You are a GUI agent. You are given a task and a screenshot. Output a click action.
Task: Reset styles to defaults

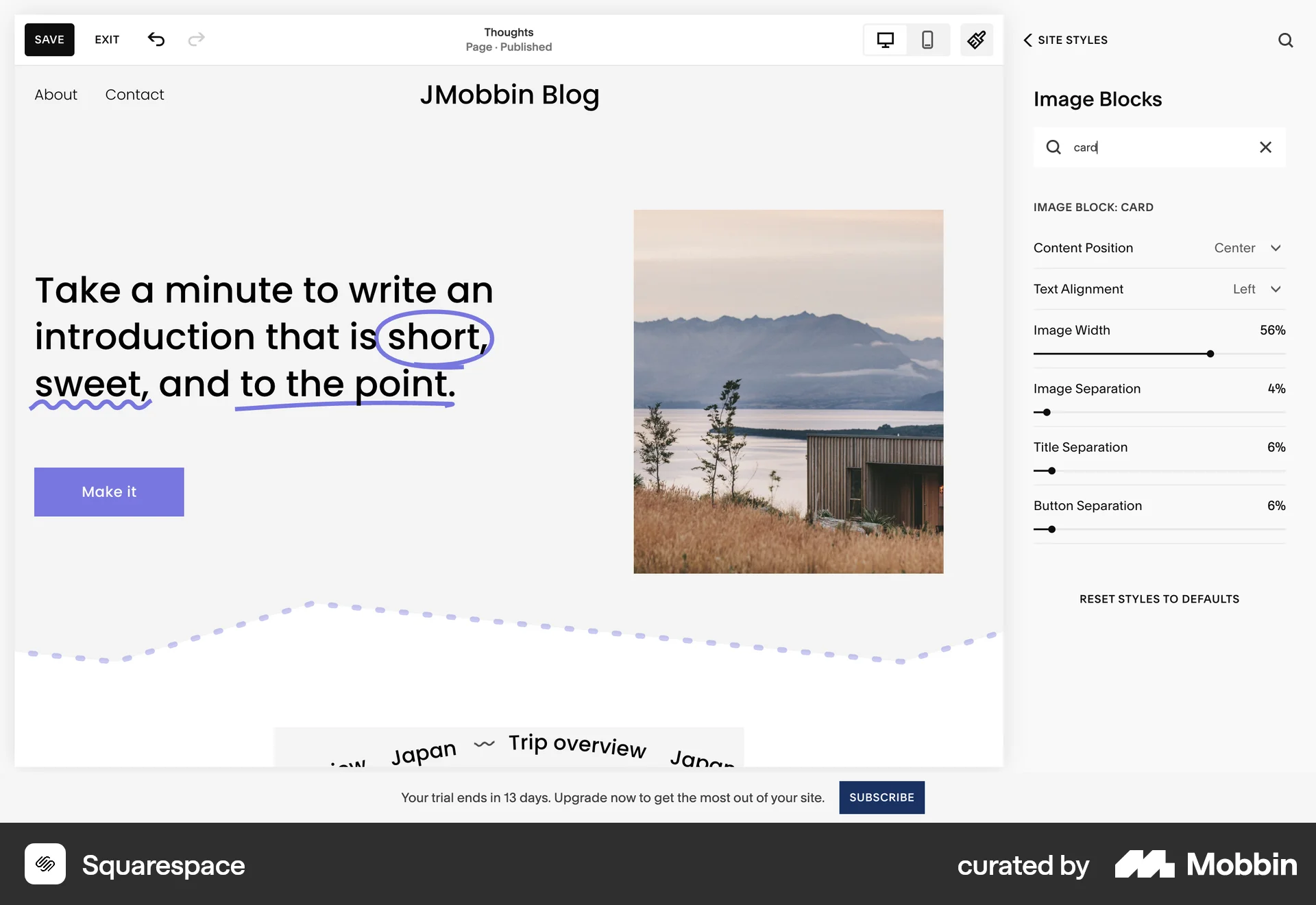[1158, 599]
